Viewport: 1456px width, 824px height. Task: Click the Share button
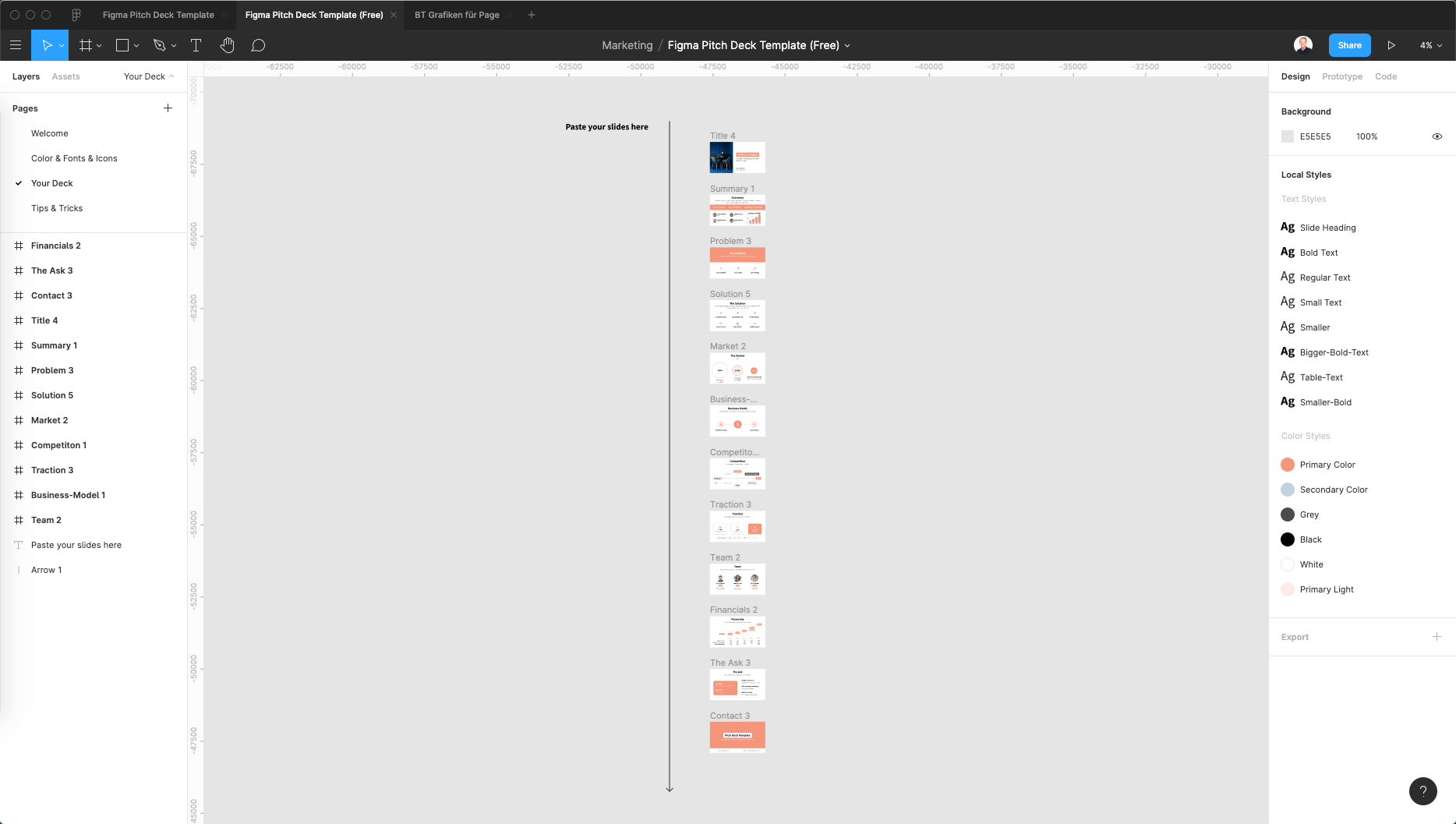coord(1350,45)
